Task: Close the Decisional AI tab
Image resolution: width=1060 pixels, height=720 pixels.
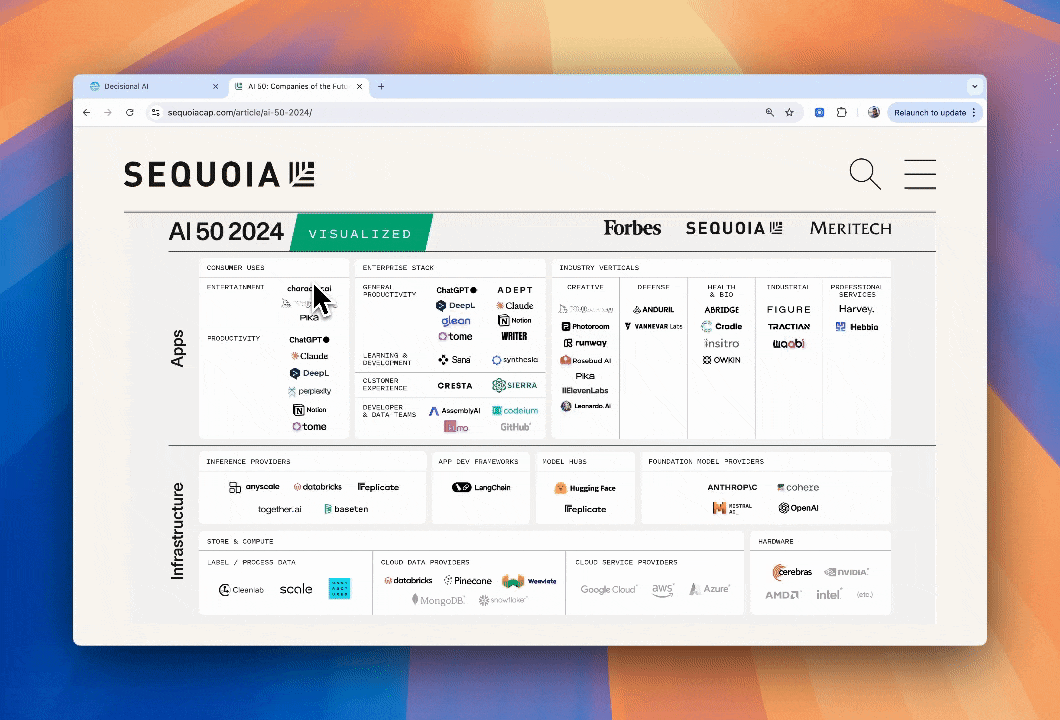Action: [x=215, y=87]
